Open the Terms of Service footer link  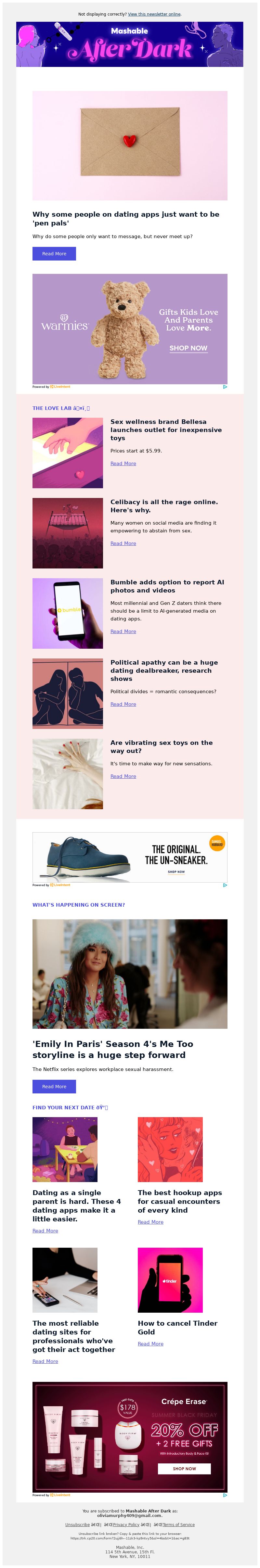(178, 1525)
